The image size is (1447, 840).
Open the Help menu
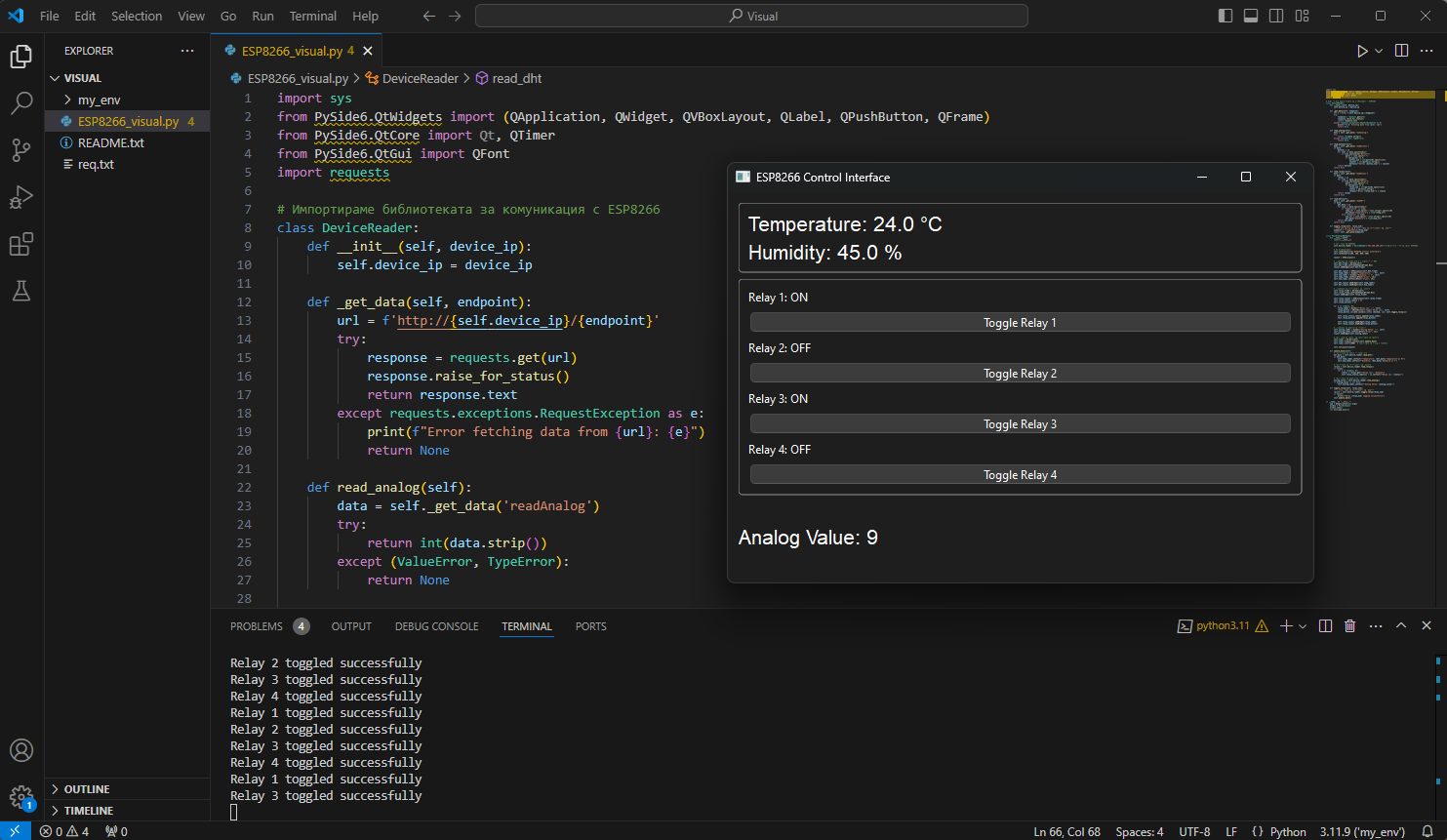coord(366,16)
